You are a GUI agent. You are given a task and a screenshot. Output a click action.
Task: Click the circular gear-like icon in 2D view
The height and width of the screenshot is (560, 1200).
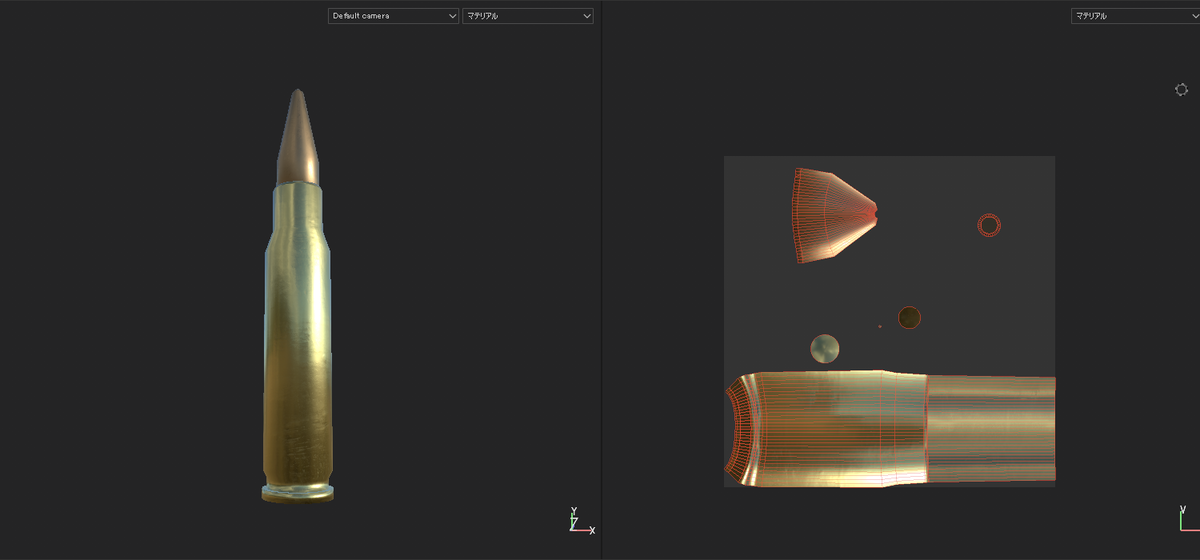(x=1181, y=90)
